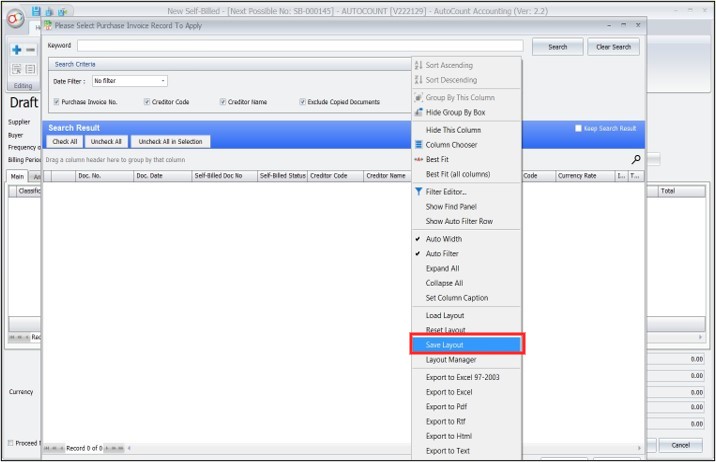The image size is (716, 462).
Task: Click the blue plus icon in ribbon
Action: [x=16, y=50]
